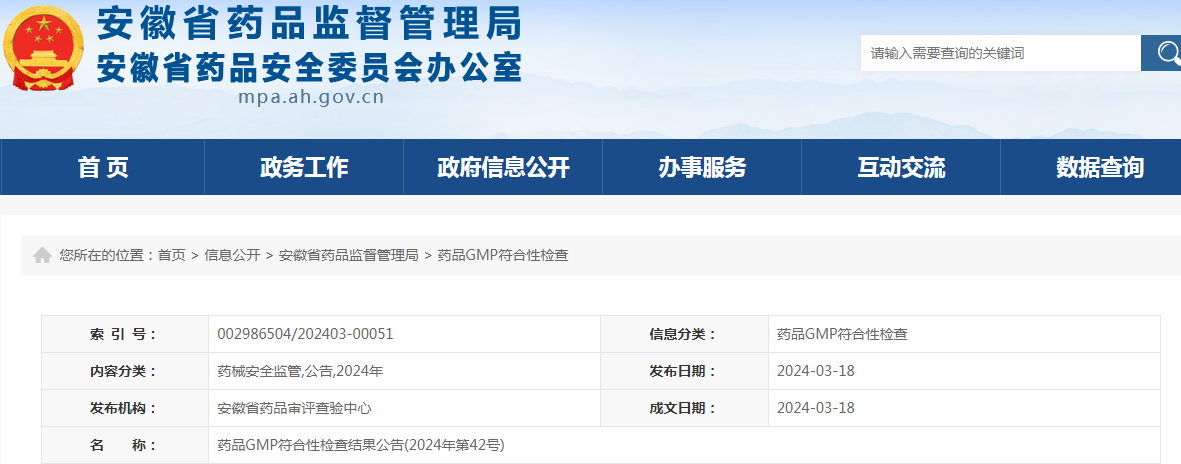1181x464 pixels.
Task: Select the 成文日期 2024-03-18 value
Action: (x=816, y=408)
